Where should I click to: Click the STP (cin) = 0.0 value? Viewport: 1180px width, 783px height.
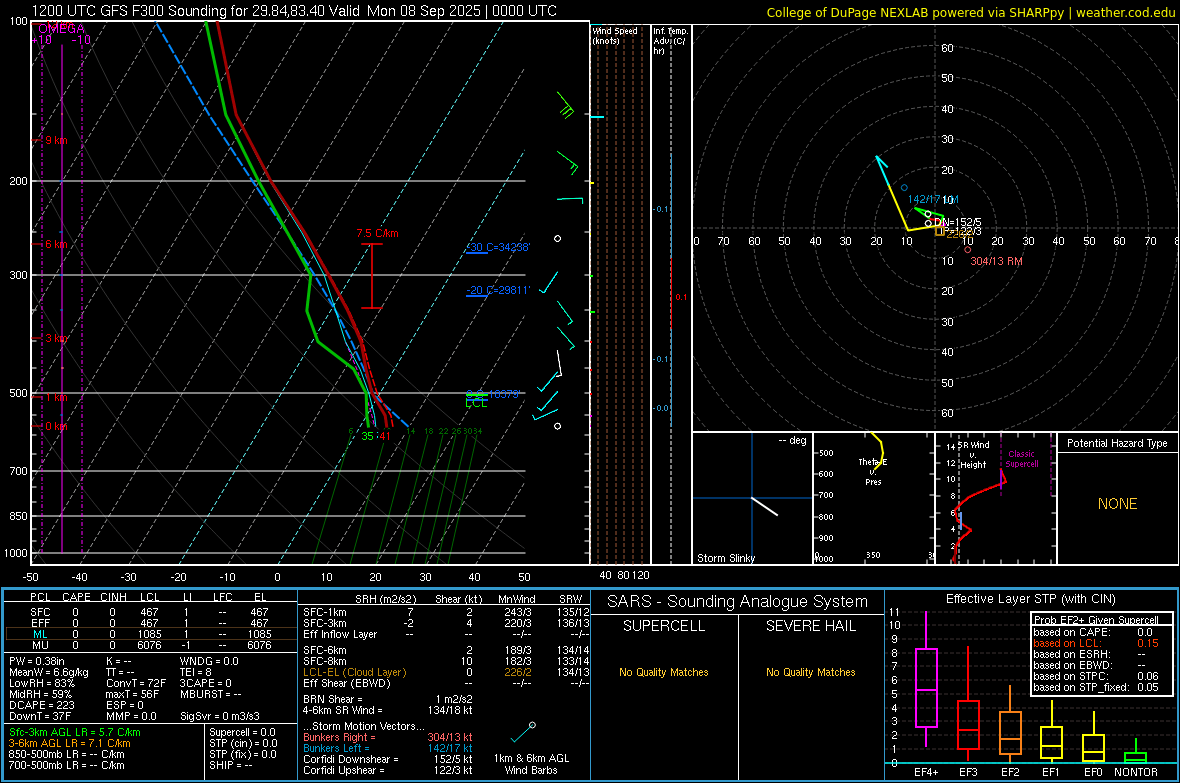pos(244,743)
